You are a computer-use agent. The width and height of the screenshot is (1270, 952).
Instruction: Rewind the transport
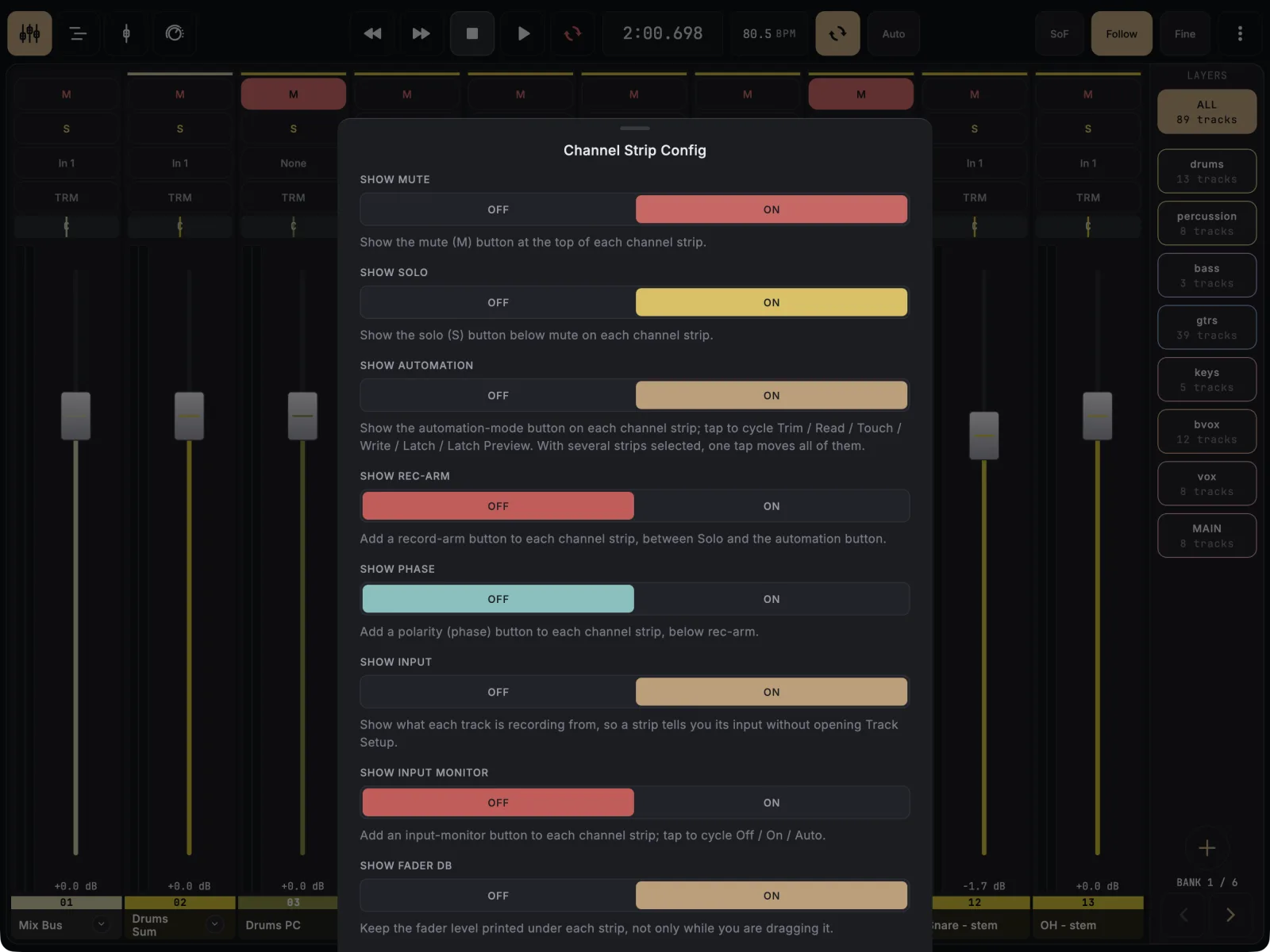click(x=372, y=33)
